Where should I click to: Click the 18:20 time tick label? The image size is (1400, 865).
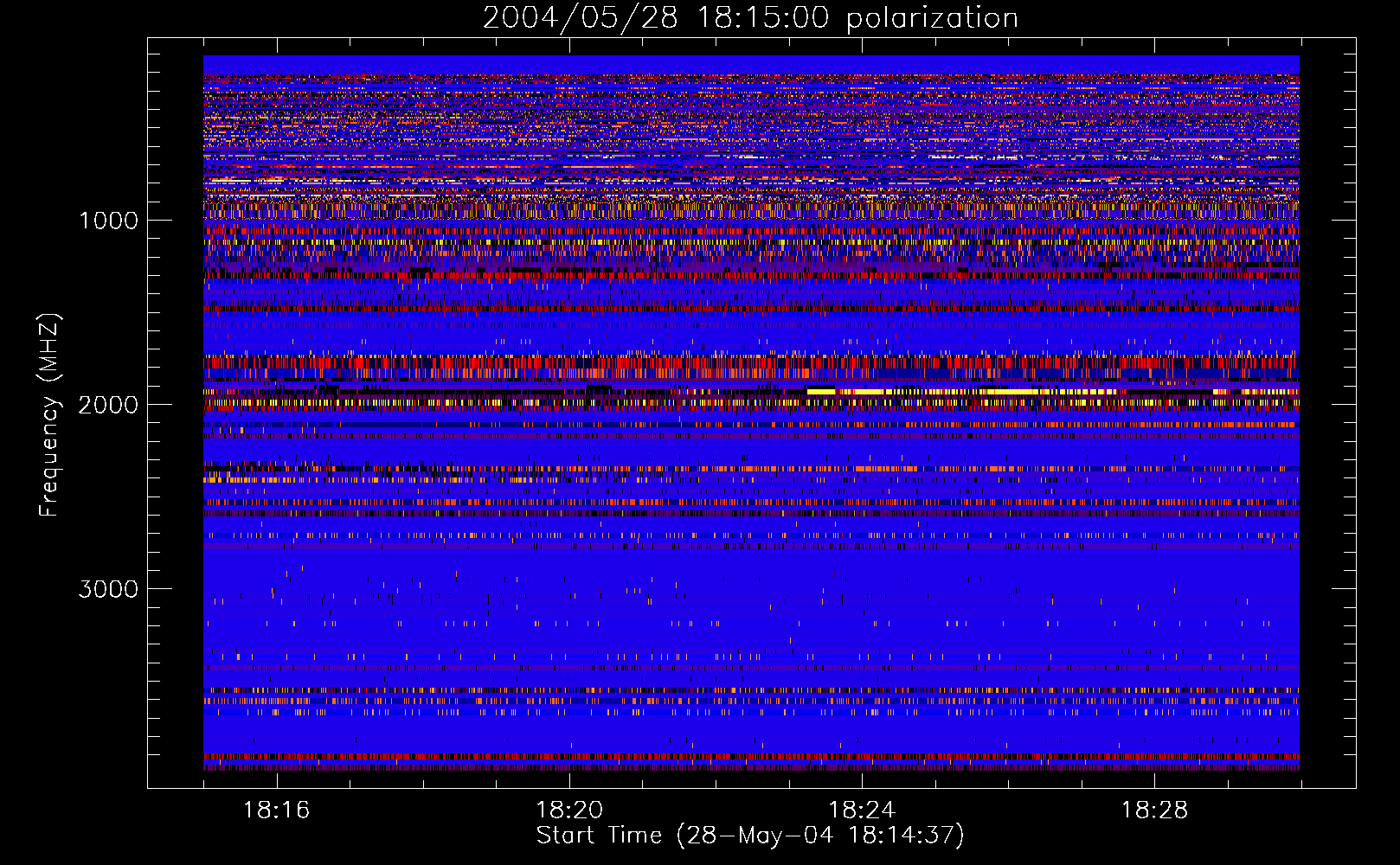click(x=569, y=810)
